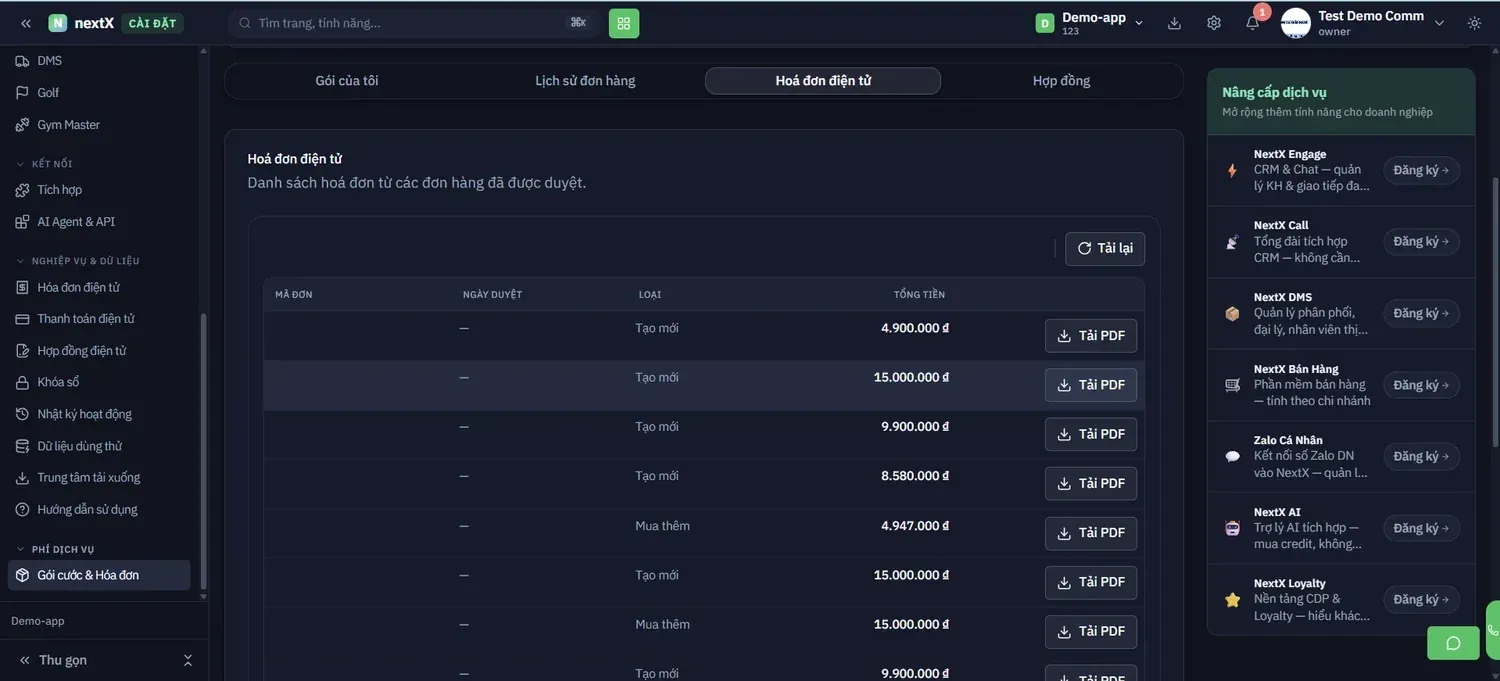Open the downloads icon in the top bar
The width and height of the screenshot is (1500, 681).
(x=1175, y=23)
